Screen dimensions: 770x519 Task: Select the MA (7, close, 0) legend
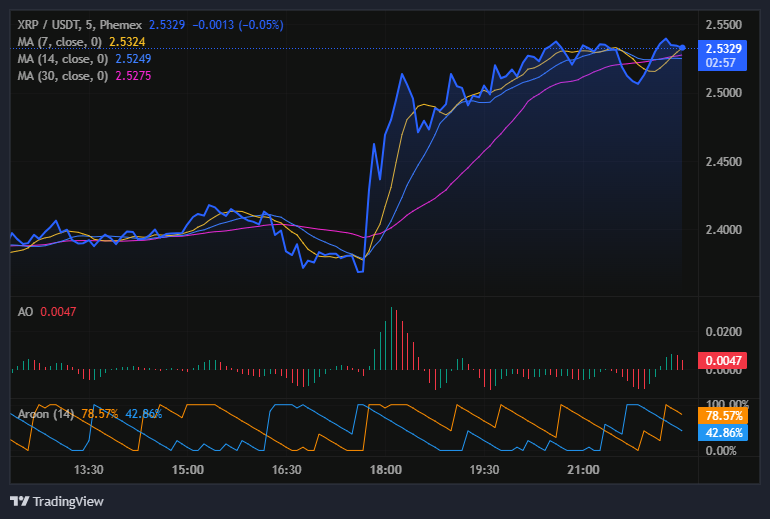pyautogui.click(x=62, y=41)
